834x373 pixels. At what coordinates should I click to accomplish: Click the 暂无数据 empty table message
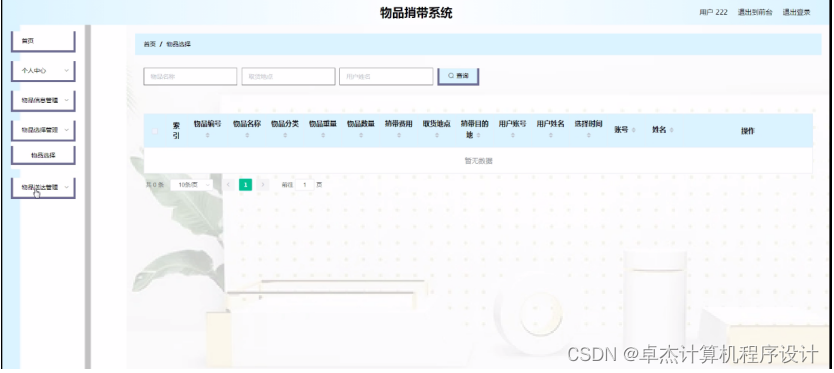tap(478, 161)
